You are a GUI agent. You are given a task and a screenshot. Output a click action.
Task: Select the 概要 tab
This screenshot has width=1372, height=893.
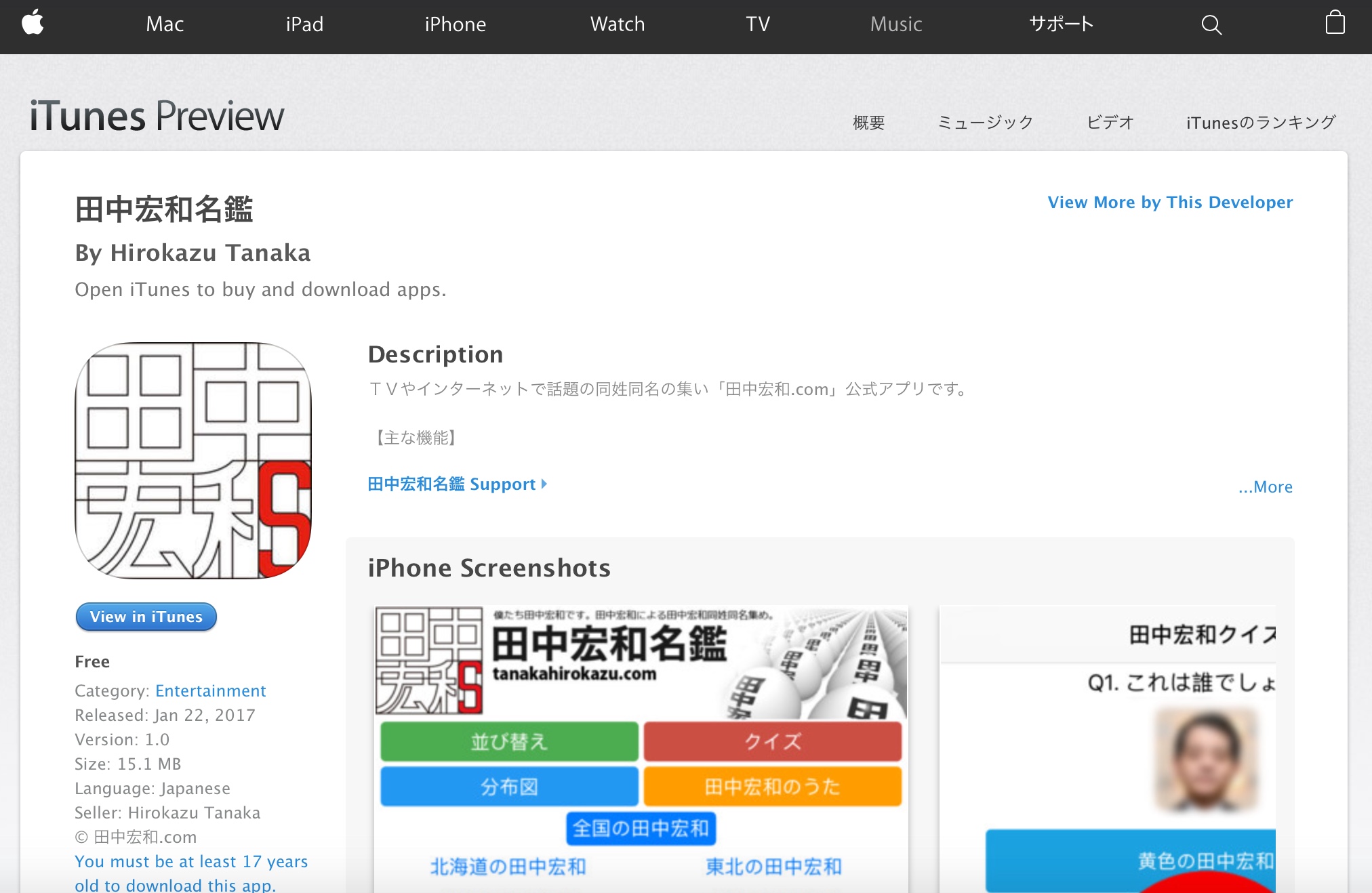[868, 123]
